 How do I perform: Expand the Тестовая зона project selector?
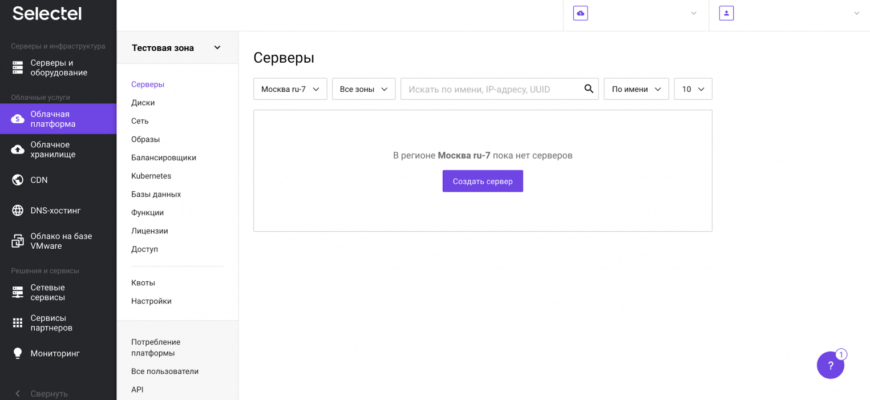click(176, 48)
